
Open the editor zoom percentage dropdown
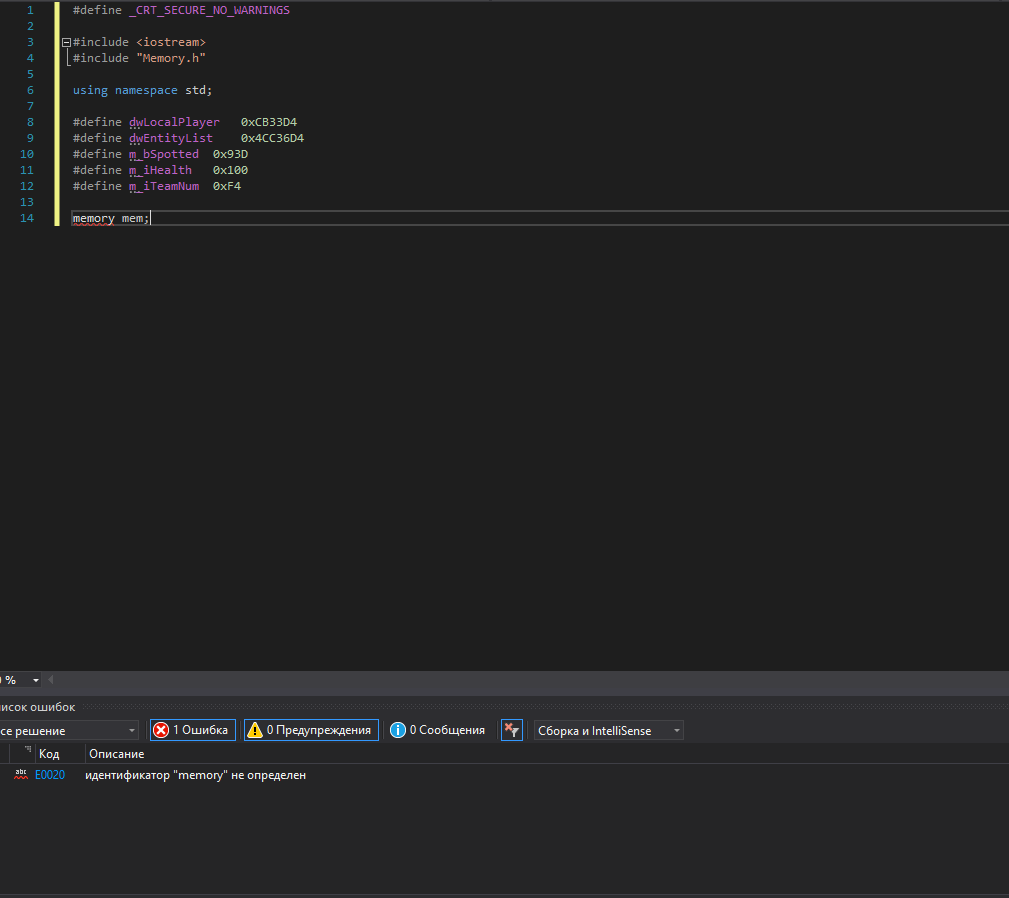(x=36, y=680)
